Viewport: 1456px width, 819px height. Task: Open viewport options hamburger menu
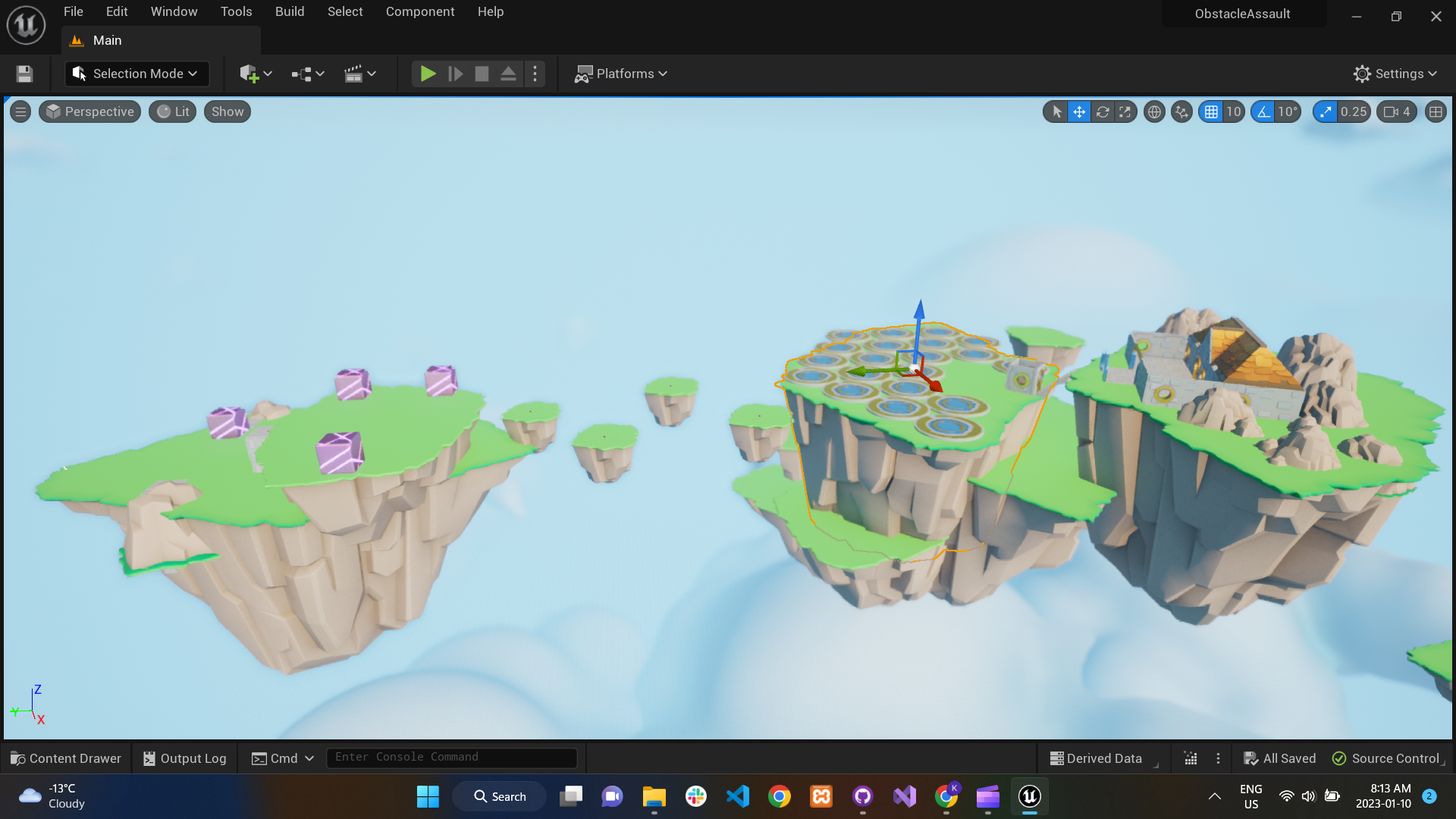[20, 111]
